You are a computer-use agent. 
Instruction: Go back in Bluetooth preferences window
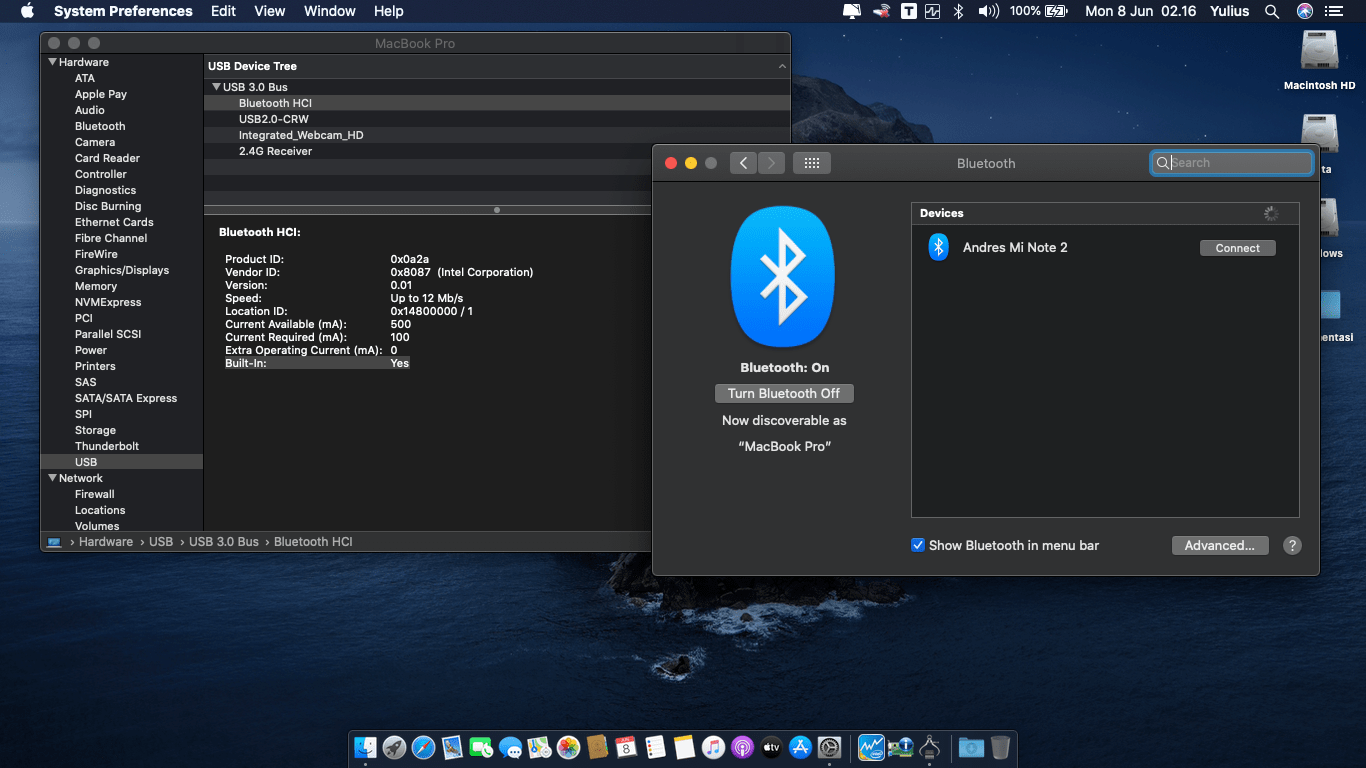click(x=743, y=163)
